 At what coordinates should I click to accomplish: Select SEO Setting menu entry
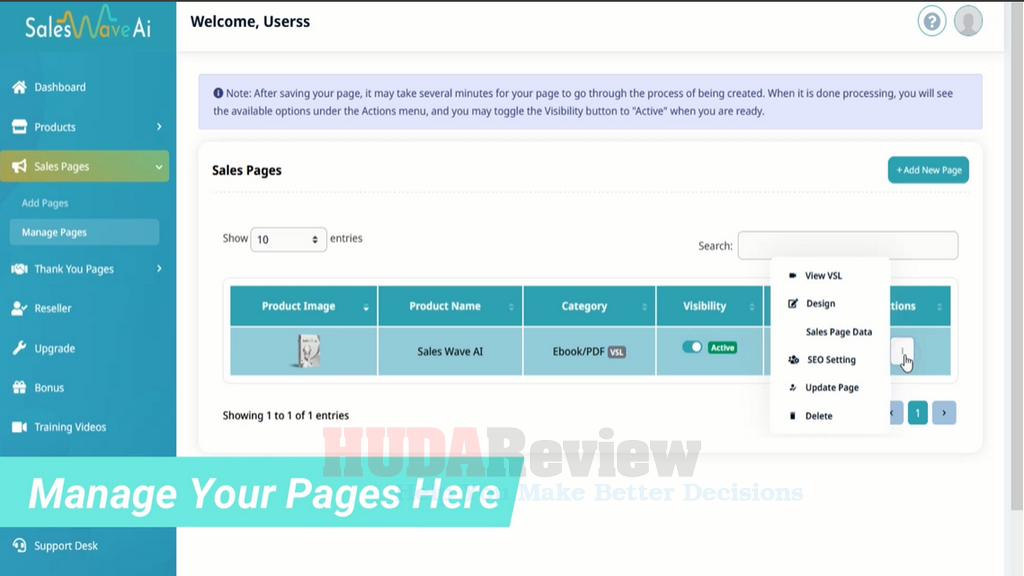(x=829, y=360)
